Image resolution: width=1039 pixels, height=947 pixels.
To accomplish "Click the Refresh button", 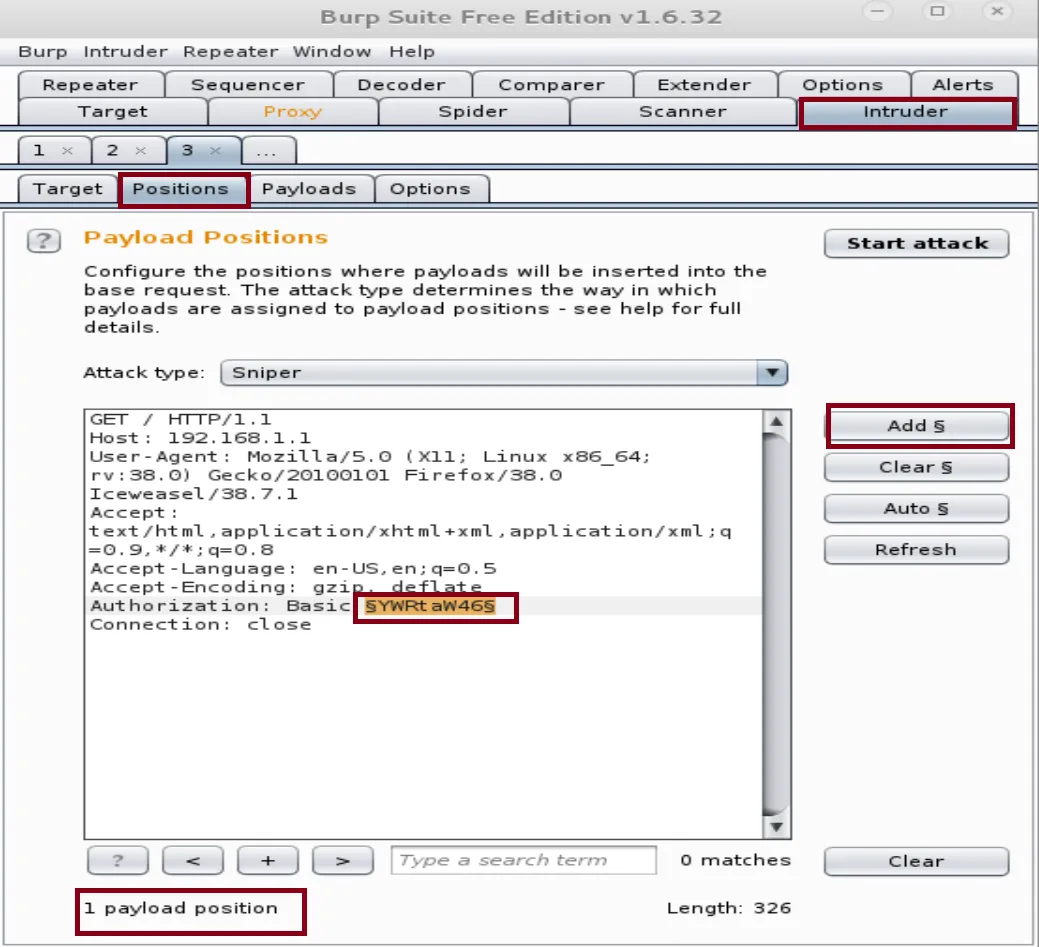I will (x=917, y=549).
